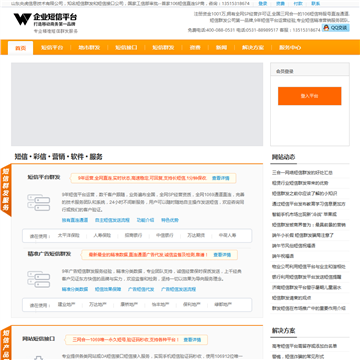The image size is (360, 360).
Task: Click 查看详情 next to 短信平台群发
Action: 221,178
